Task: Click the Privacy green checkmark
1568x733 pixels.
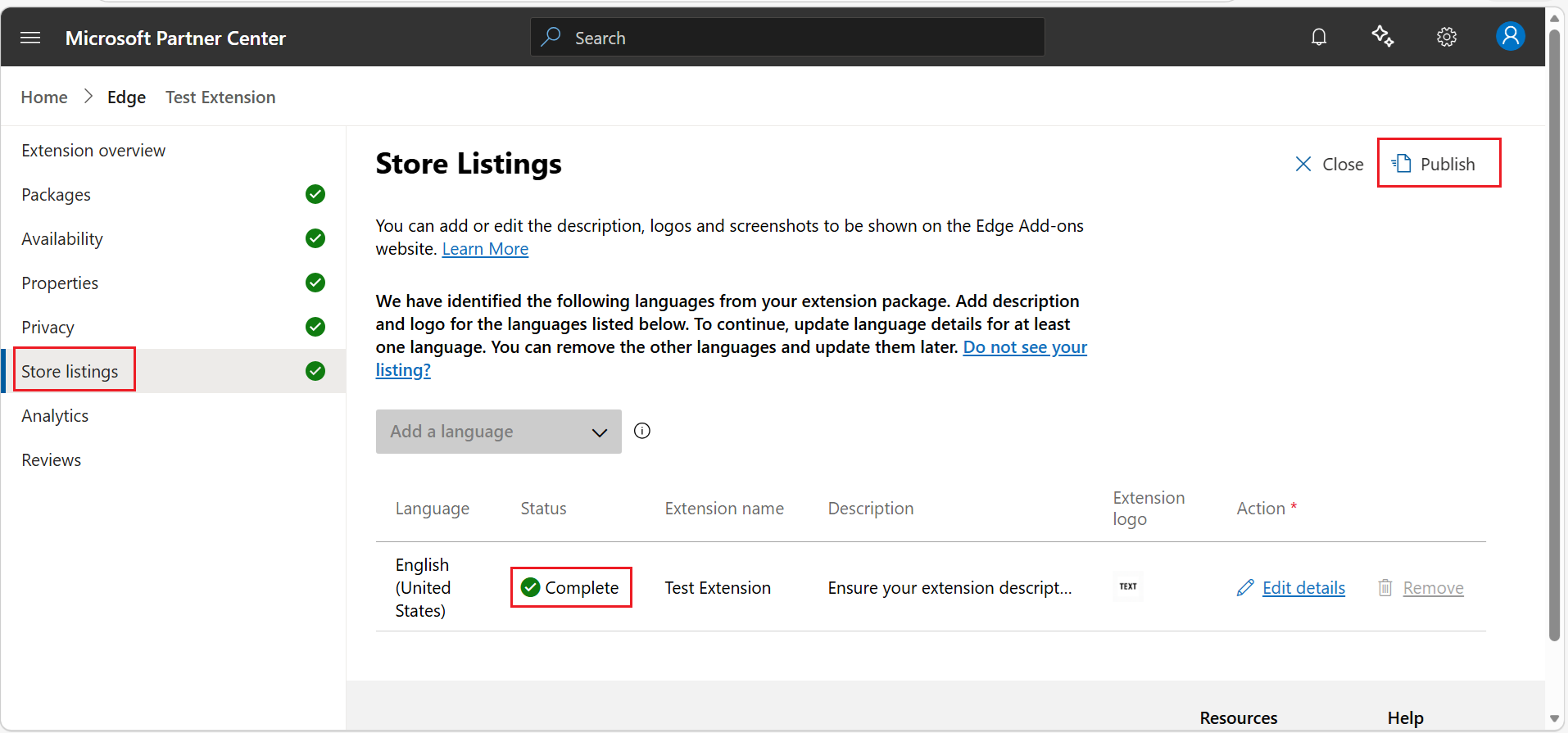Action: point(315,327)
